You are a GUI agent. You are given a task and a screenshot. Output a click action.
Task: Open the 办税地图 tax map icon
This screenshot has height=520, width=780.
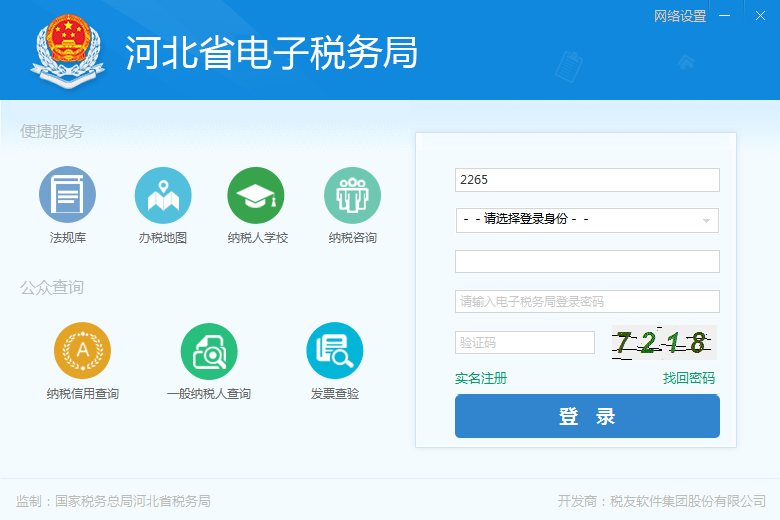[163, 194]
